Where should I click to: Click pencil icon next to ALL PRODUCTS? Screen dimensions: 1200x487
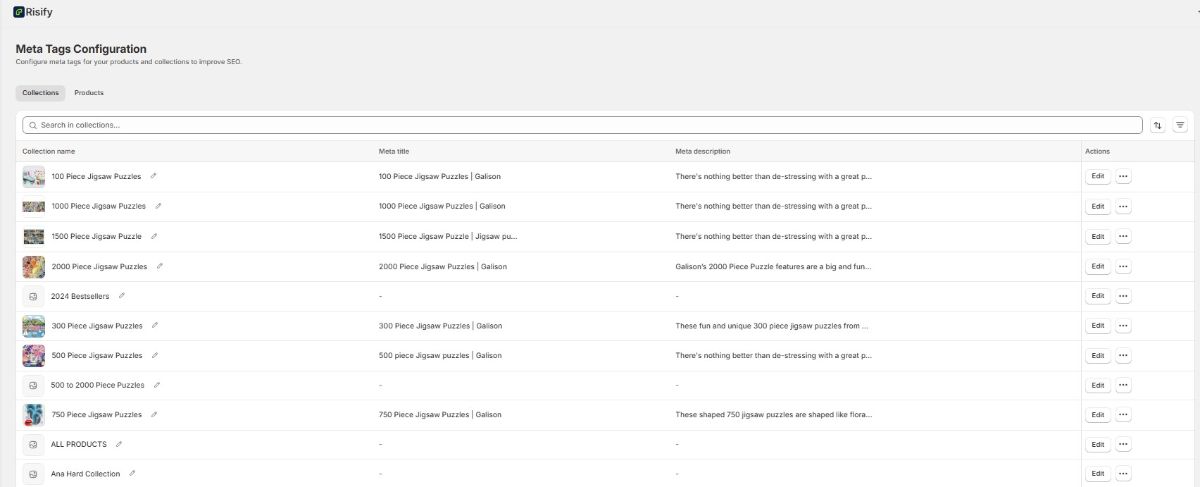(119, 444)
